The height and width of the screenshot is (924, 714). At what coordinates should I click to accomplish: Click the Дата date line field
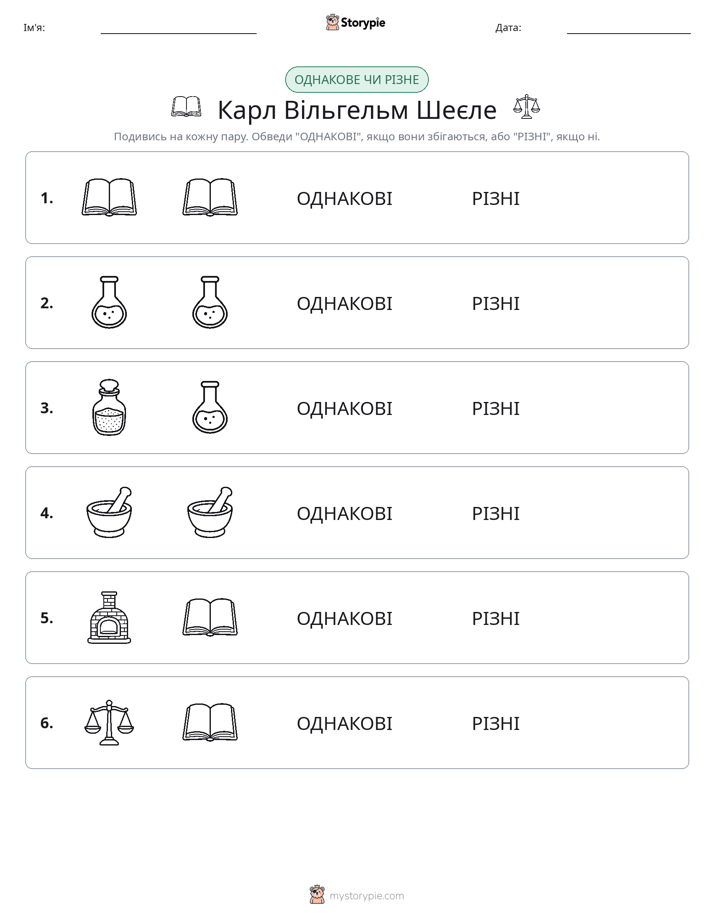coord(629,28)
